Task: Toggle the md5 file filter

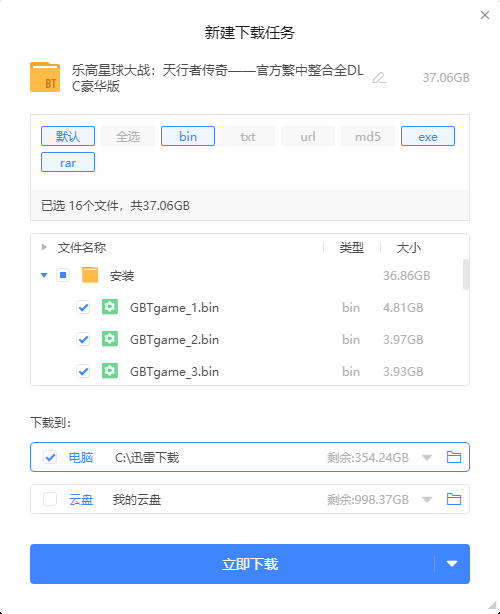Action: coord(368,136)
